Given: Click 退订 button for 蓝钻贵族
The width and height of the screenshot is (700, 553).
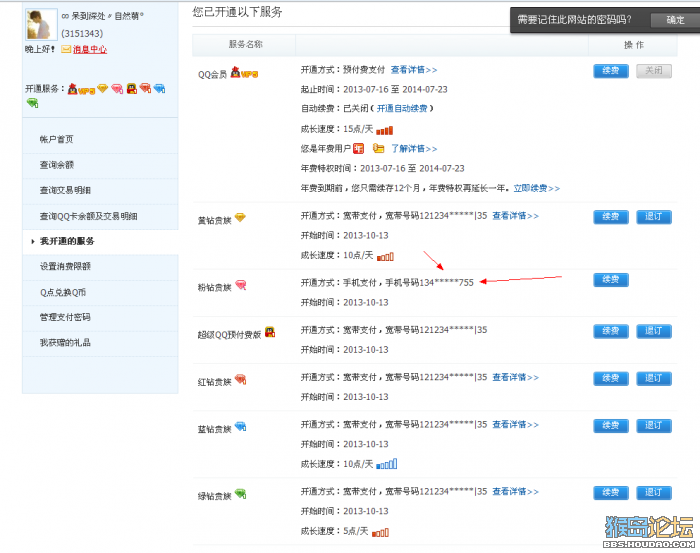Looking at the screenshot, I should (654, 426).
